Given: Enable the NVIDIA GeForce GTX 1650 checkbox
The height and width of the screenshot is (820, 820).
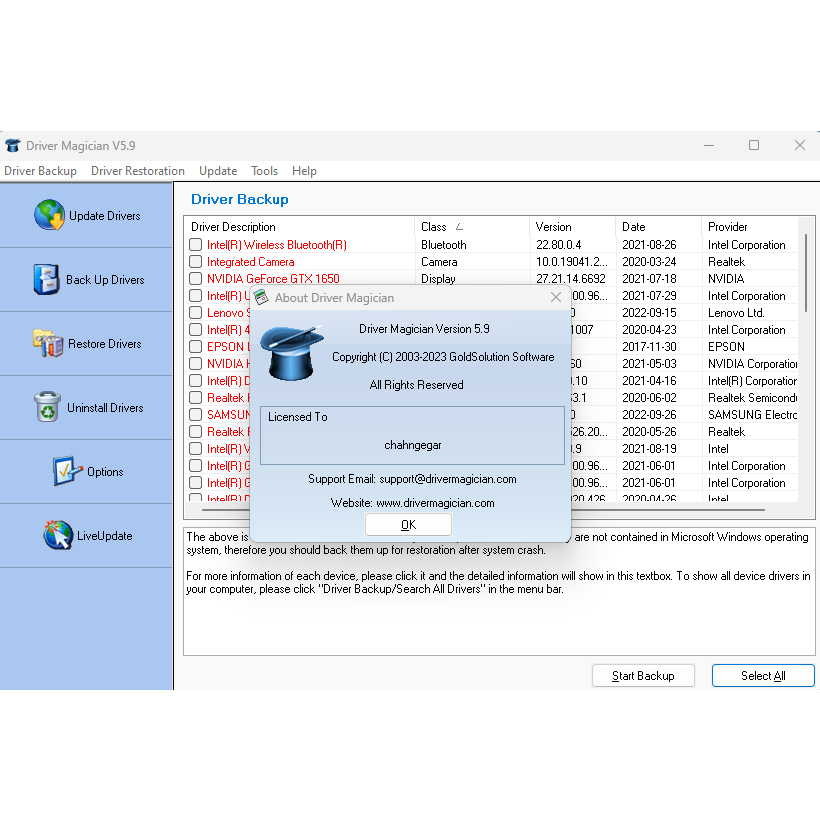Looking at the screenshot, I should [x=196, y=279].
